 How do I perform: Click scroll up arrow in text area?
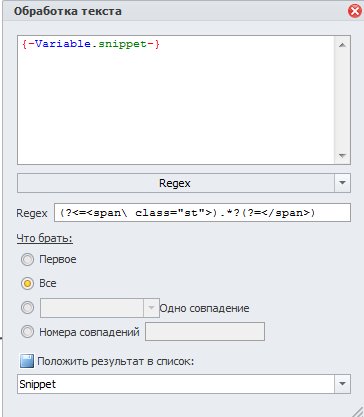342,45
